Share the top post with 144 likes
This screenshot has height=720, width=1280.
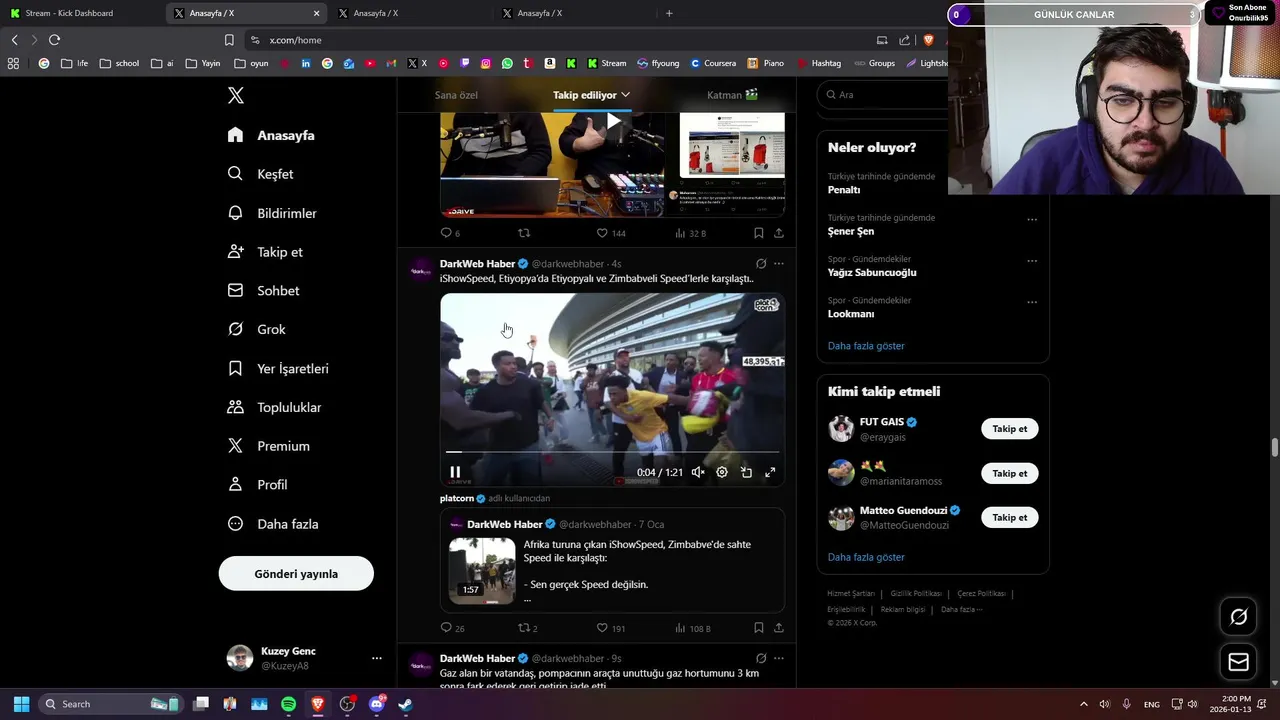(778, 233)
